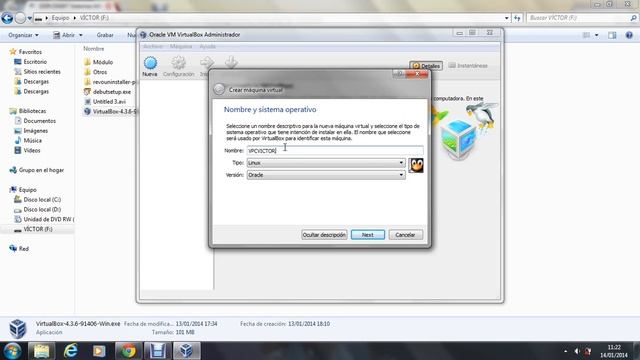640x360 pixels.
Task: Open Google Chrome from taskbar
Action: tap(128, 351)
